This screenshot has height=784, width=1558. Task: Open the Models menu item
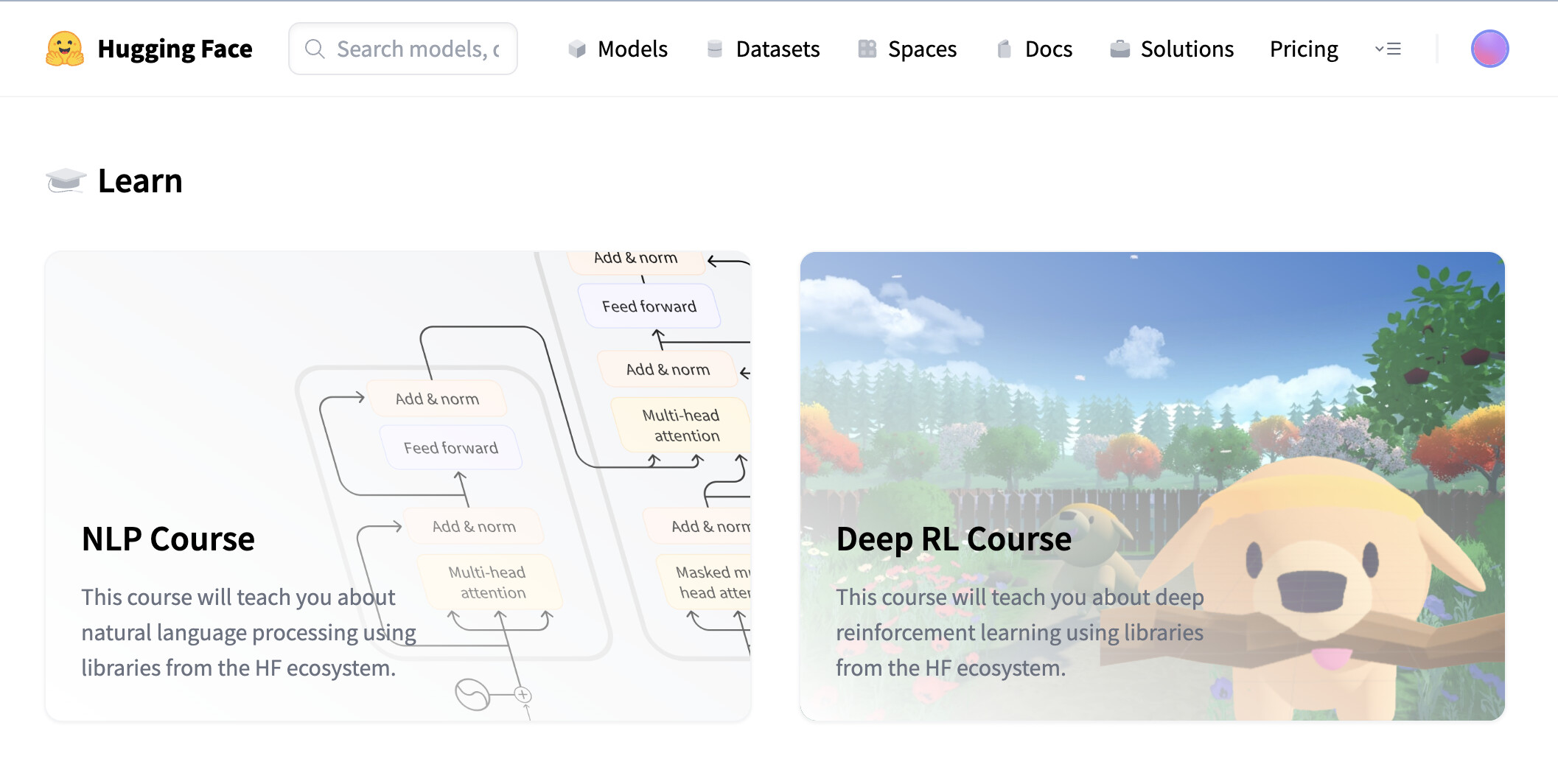coord(632,49)
